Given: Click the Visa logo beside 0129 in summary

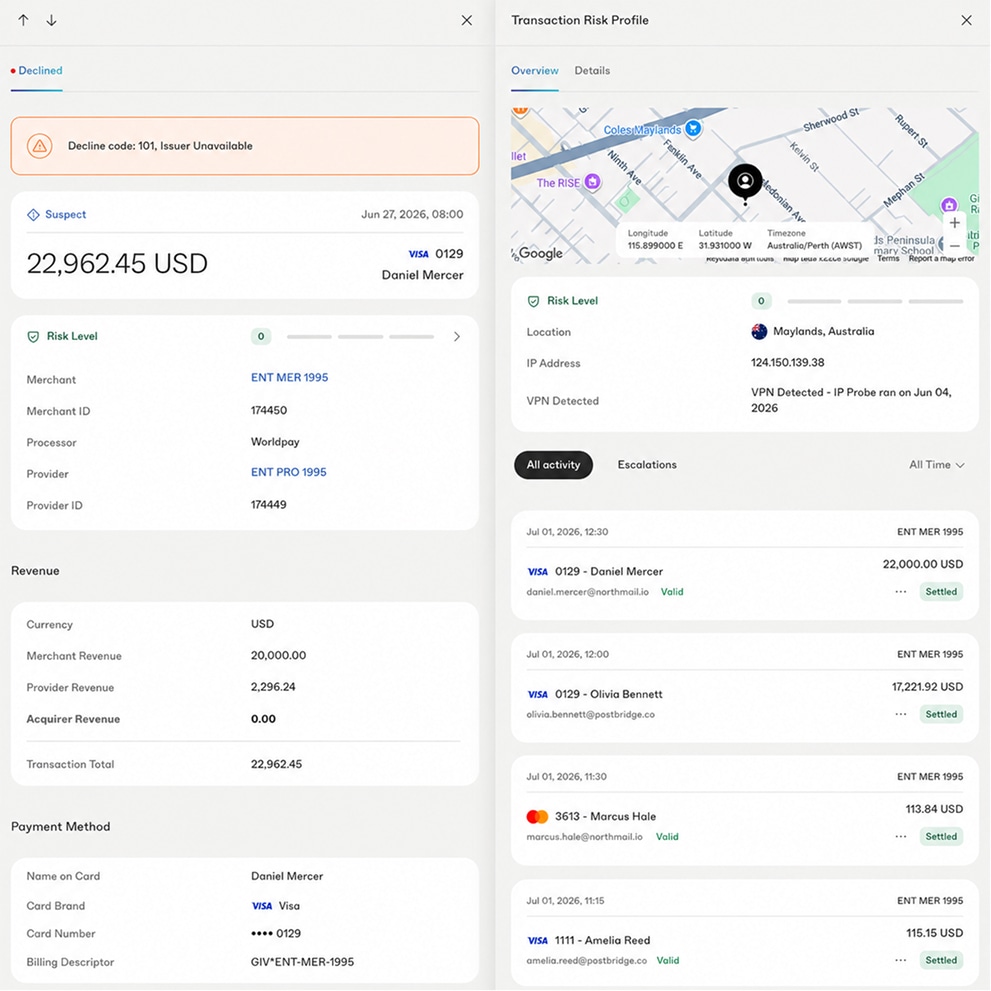Looking at the screenshot, I should click(418, 254).
